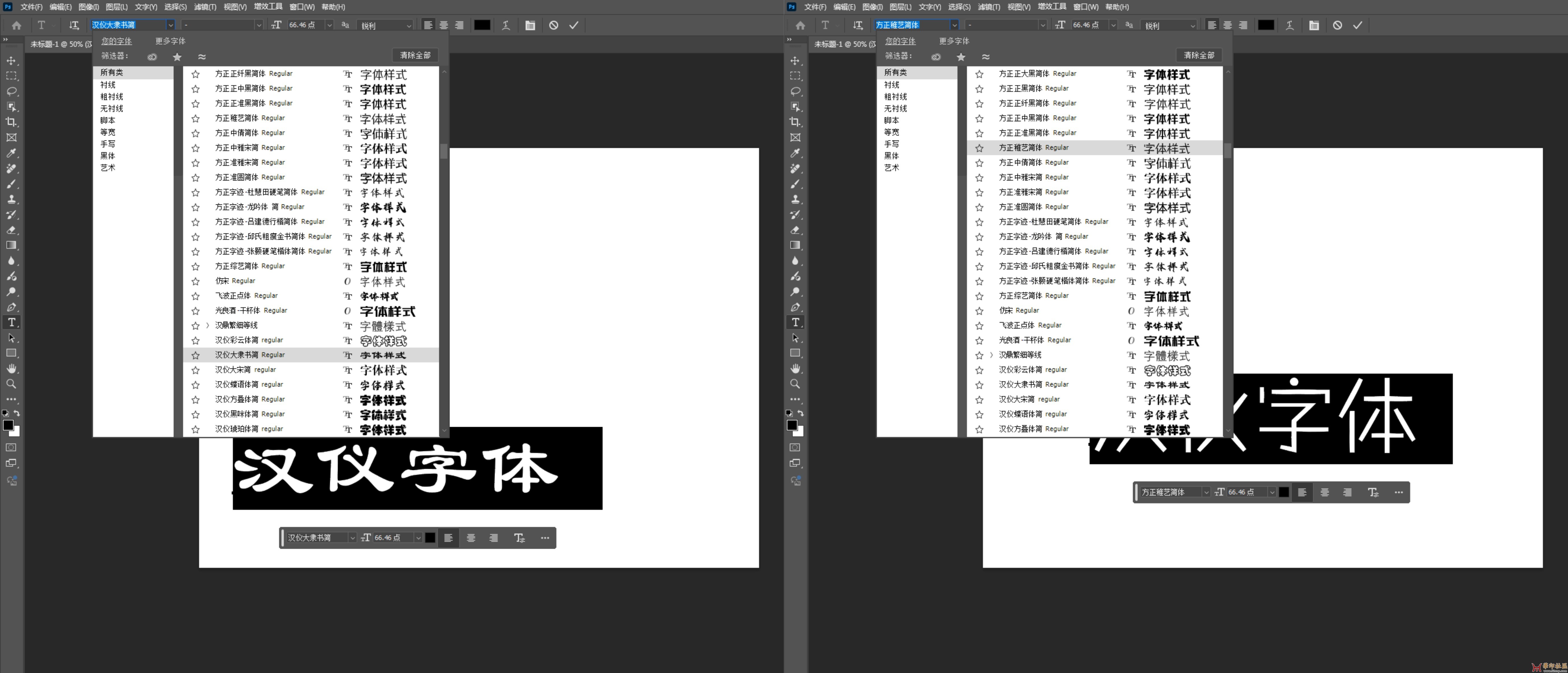
Task: Open 增效工具 menu in left window
Action: click(x=268, y=7)
